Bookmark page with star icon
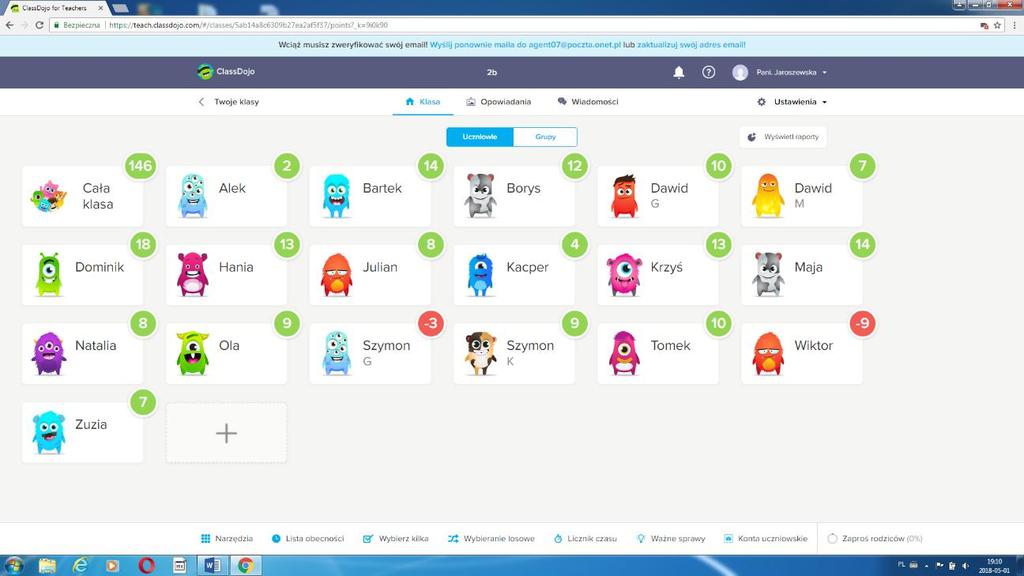 click(997, 25)
